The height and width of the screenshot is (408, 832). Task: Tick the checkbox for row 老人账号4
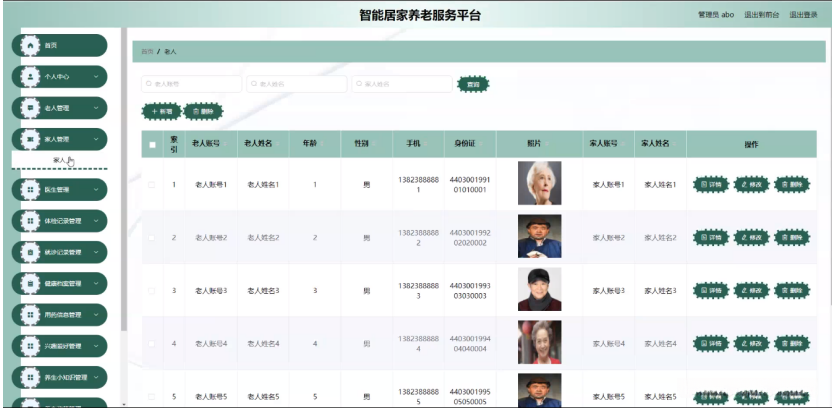click(152, 344)
